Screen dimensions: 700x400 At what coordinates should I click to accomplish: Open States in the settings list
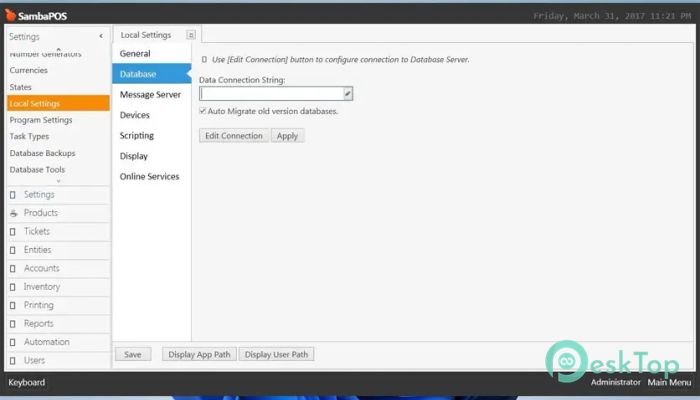58,87
